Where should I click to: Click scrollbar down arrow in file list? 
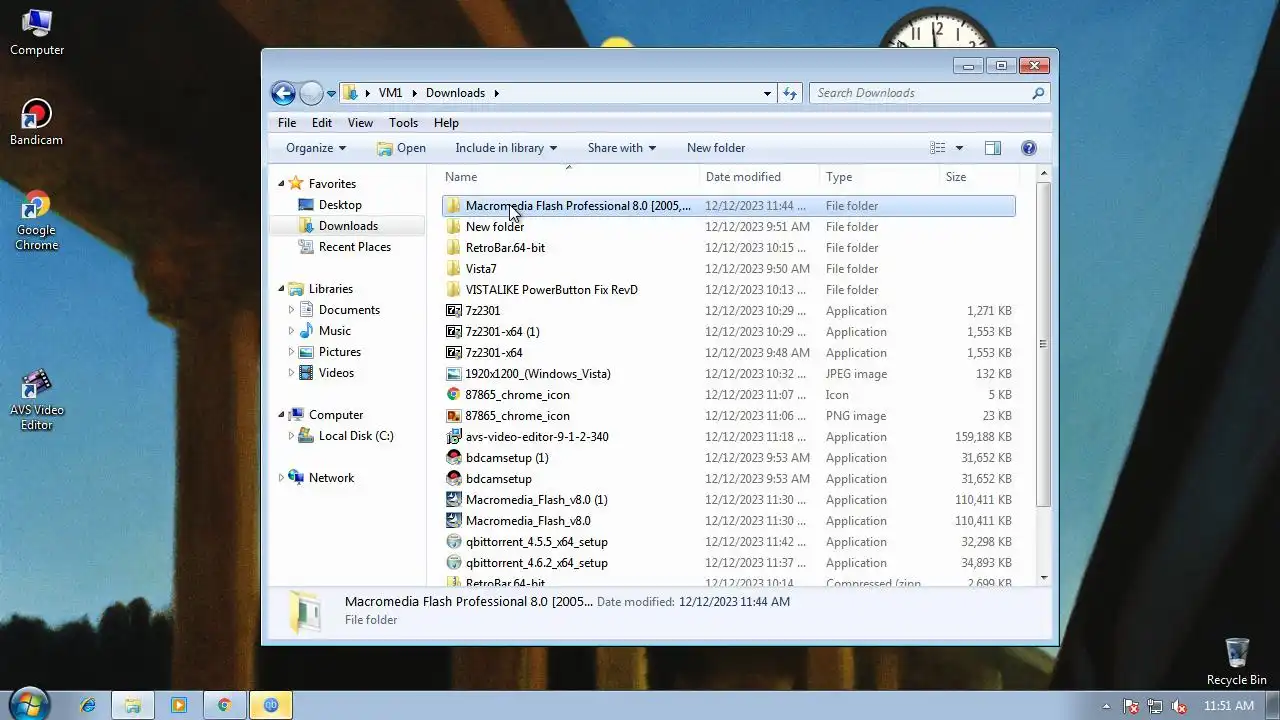(x=1043, y=577)
